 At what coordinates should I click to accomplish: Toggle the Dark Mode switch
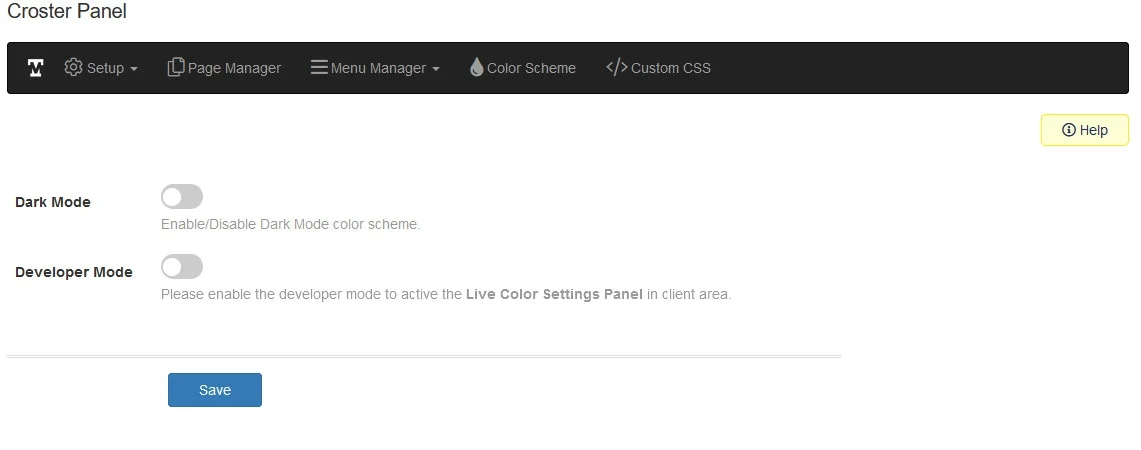pyautogui.click(x=182, y=196)
